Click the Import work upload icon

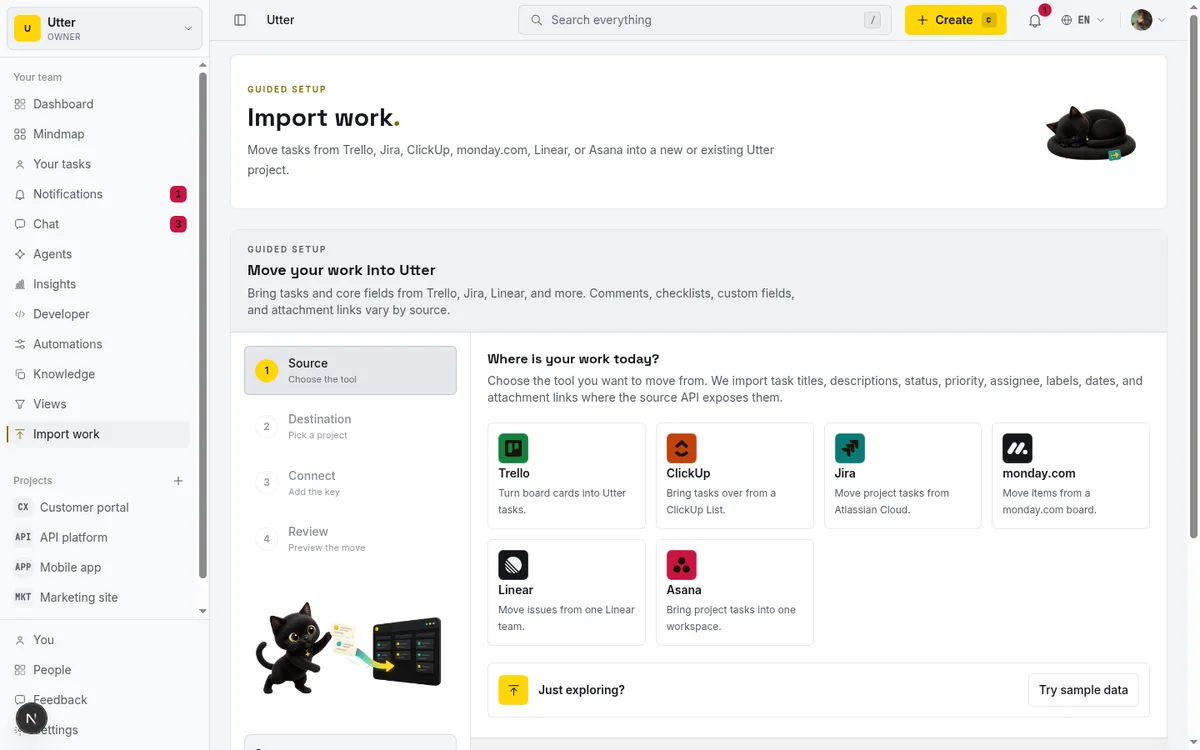coord(20,434)
